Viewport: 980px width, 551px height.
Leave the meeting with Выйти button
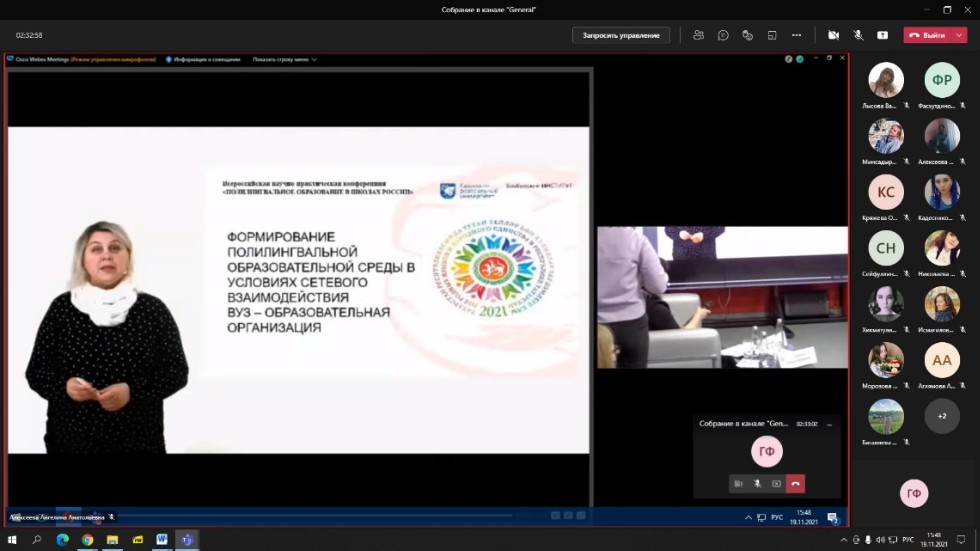click(928, 35)
